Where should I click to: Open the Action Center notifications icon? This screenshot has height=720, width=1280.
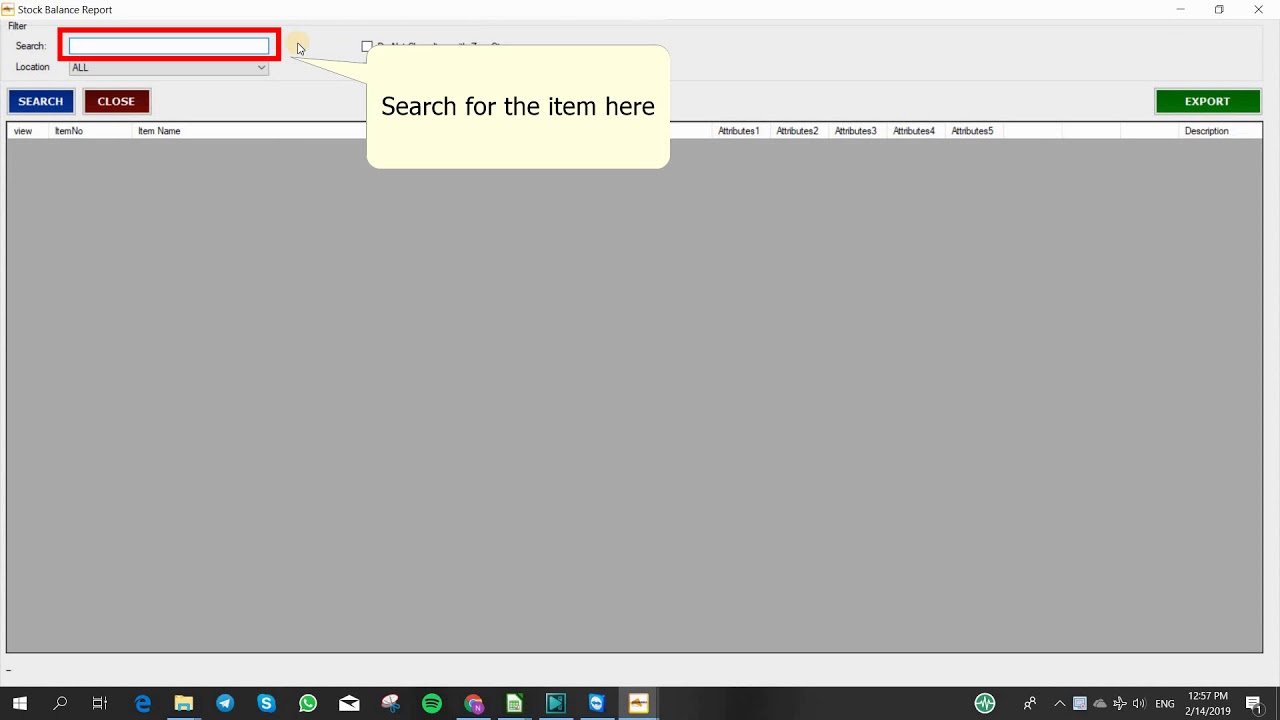[1254, 704]
